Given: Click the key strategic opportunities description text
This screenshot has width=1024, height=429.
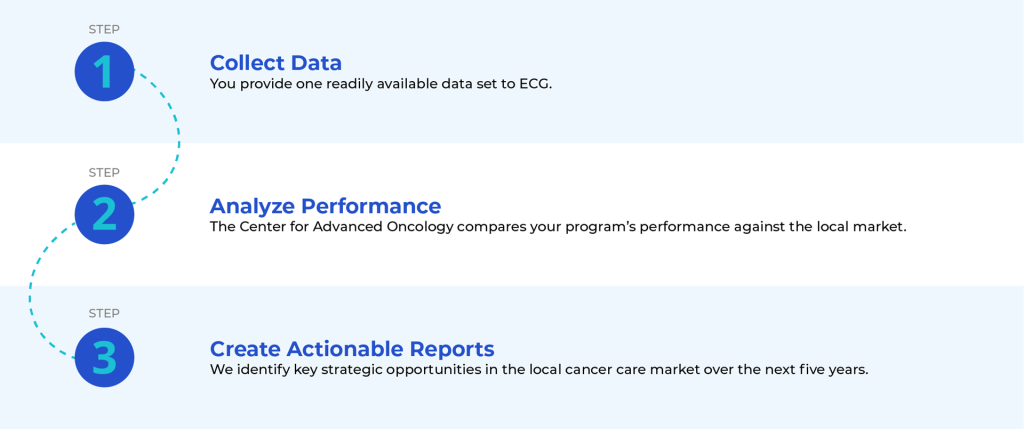Looking at the screenshot, I should point(539,370).
